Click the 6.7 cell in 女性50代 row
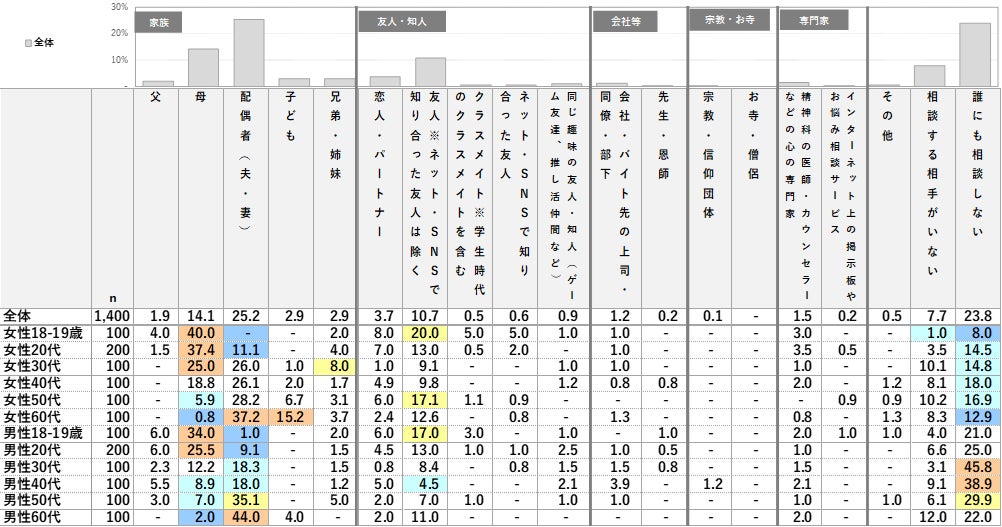Screen dimensions: 1002x527 (291, 400)
